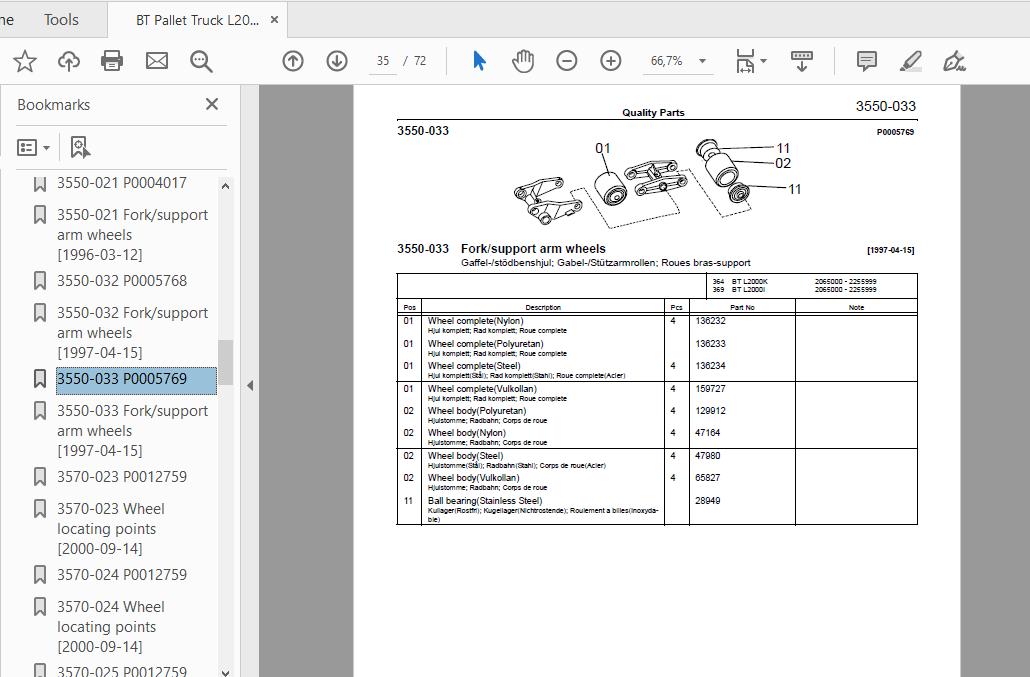Click the envelope email icon
Image resolution: width=1030 pixels, height=677 pixels.
coord(157,61)
